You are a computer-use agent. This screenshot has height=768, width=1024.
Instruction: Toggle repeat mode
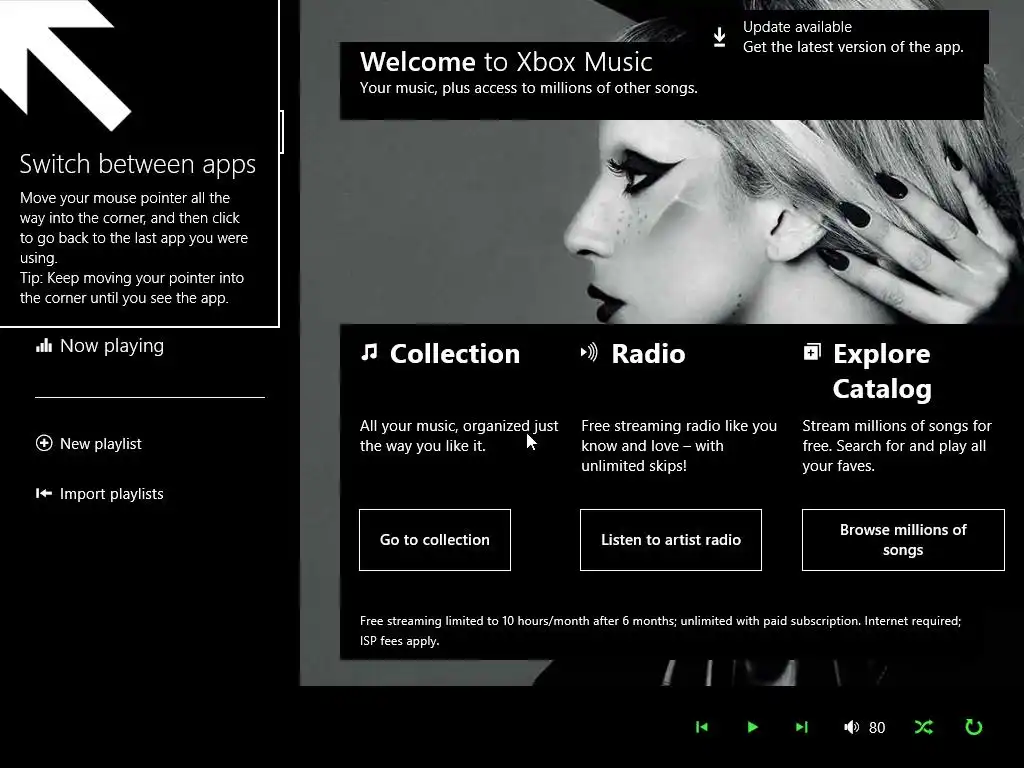pos(974,727)
